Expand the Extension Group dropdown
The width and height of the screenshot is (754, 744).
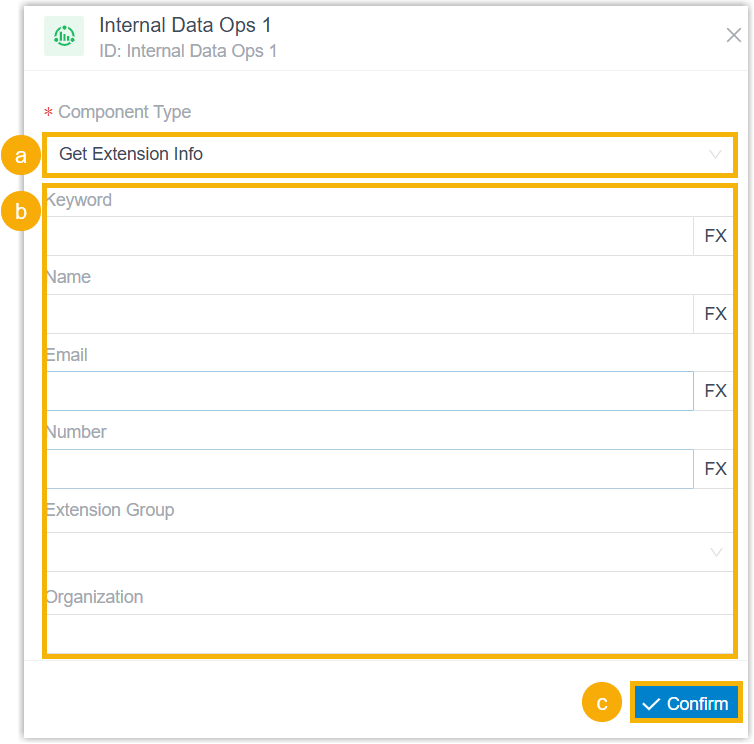(390, 552)
